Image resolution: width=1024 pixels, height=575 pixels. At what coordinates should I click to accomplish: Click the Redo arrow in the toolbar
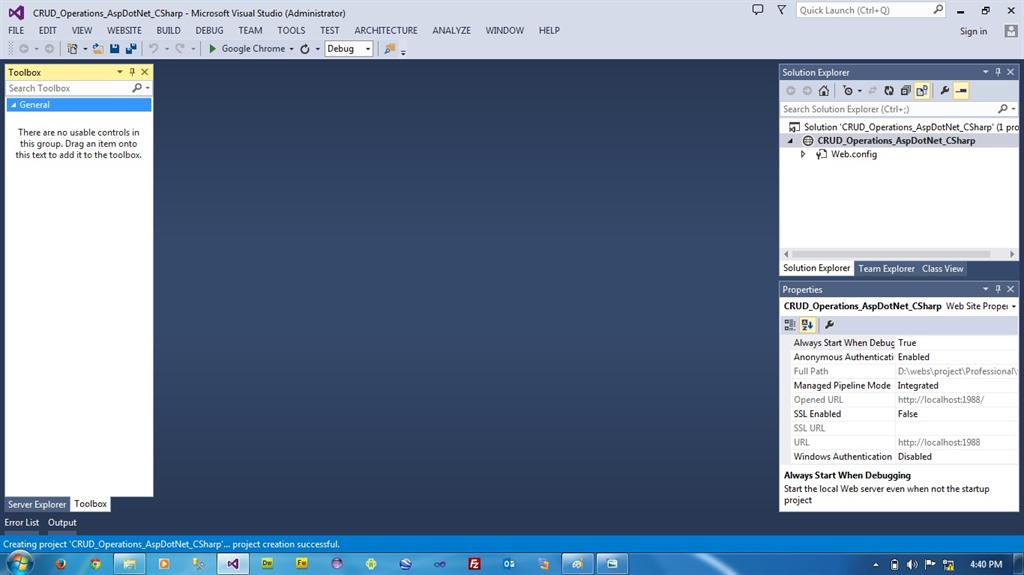[x=180, y=48]
